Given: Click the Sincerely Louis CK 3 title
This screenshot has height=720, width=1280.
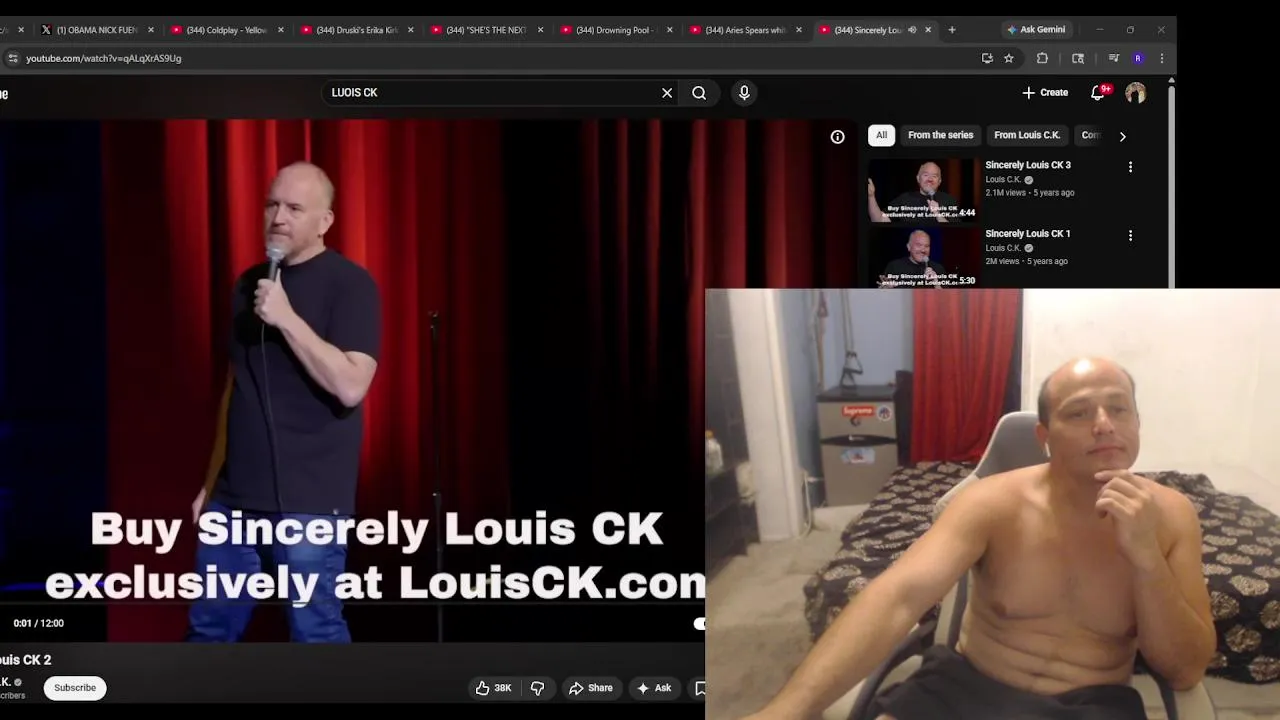Looking at the screenshot, I should (1027, 165).
